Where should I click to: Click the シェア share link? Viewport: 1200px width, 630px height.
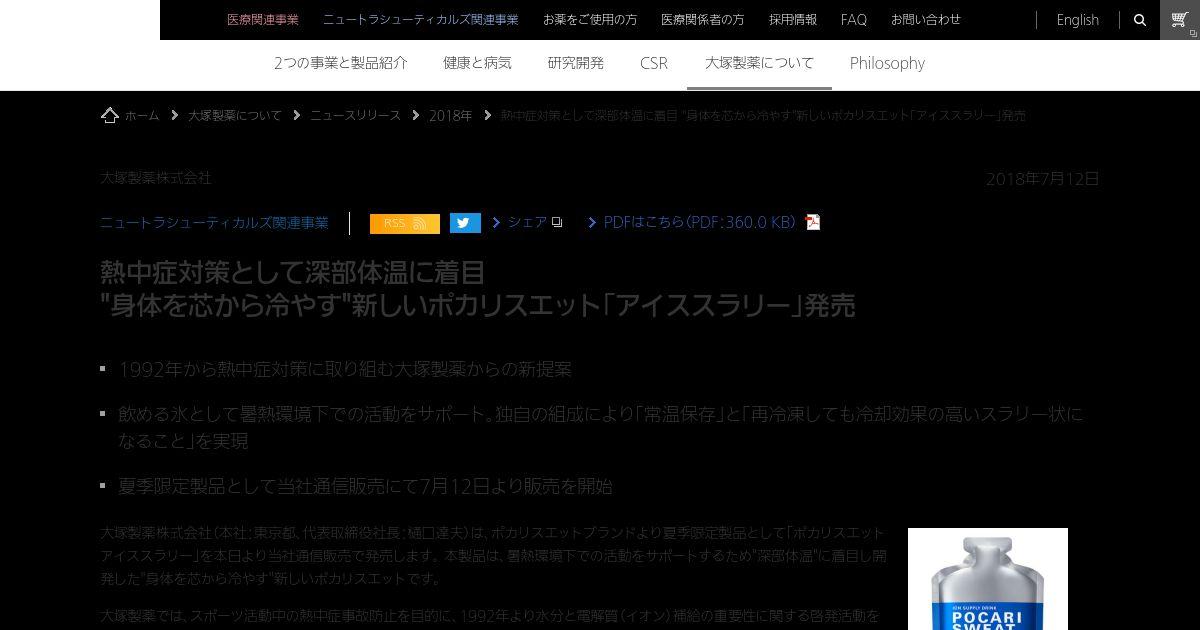tap(527, 222)
